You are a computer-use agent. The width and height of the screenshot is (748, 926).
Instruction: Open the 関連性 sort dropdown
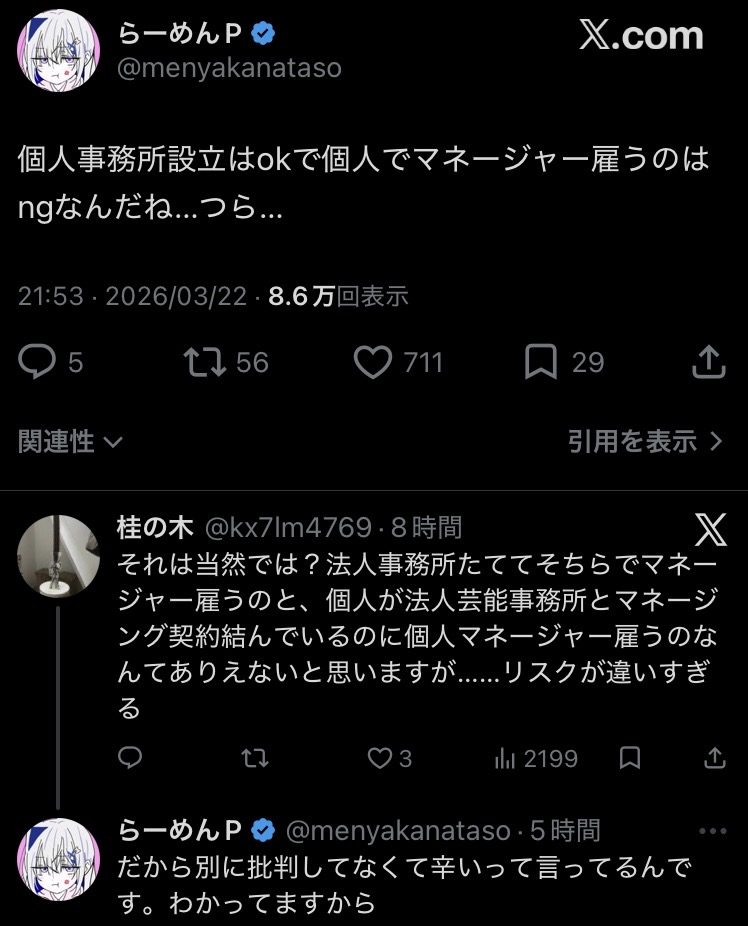(x=70, y=442)
